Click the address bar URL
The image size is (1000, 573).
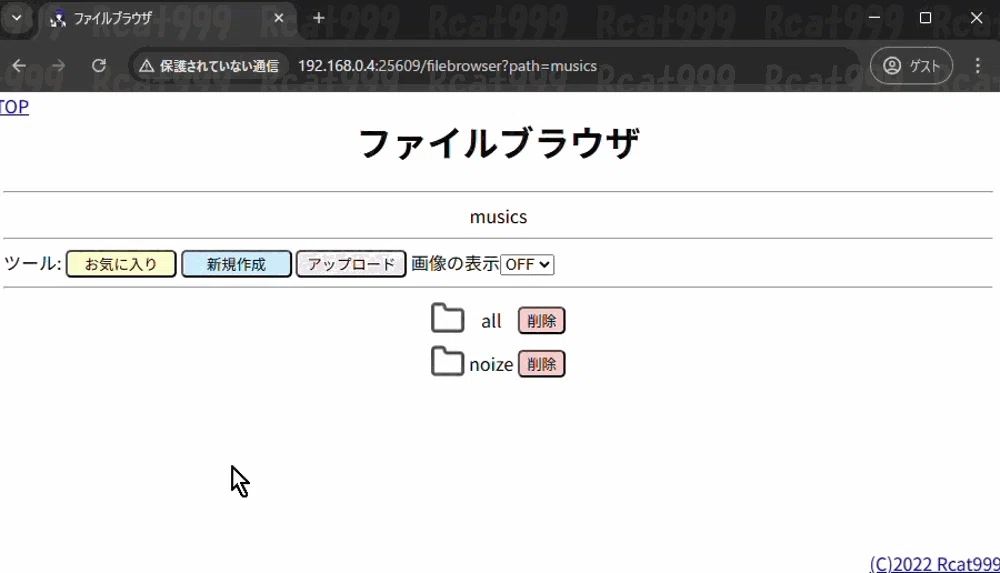pos(447,66)
